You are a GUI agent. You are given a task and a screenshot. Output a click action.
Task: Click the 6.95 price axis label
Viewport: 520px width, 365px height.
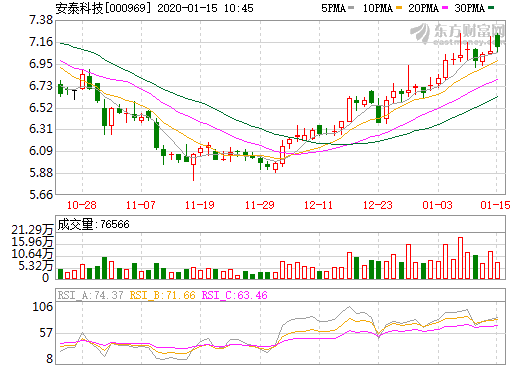[x=41, y=64]
